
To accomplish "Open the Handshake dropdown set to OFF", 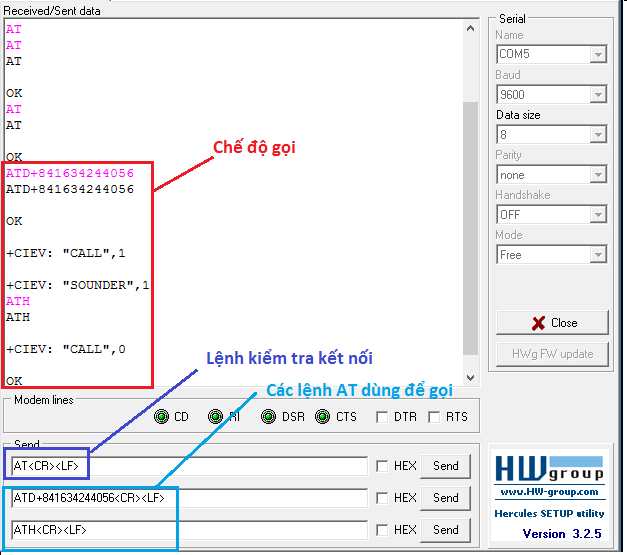I will point(598,215).
